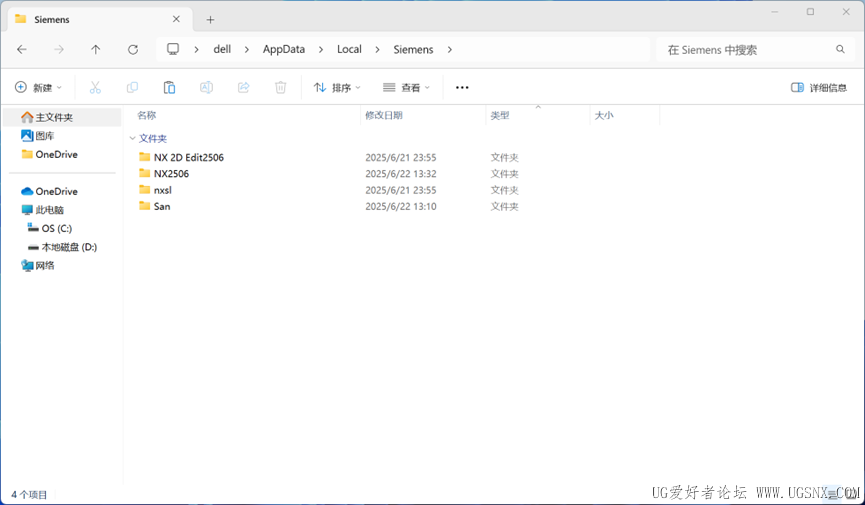Click the nxsl folder icon

pyautogui.click(x=145, y=189)
